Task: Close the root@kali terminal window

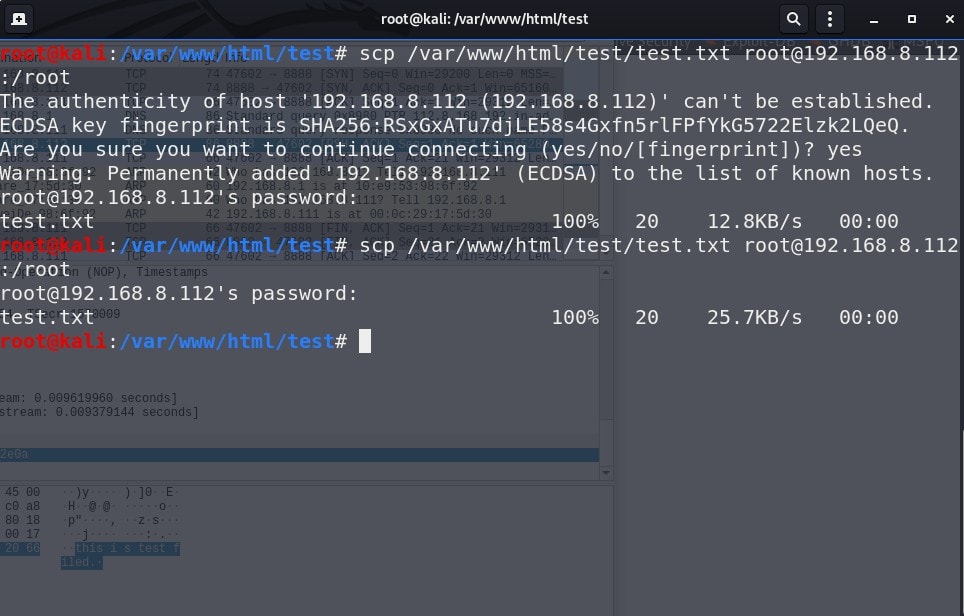Action: coord(949,19)
